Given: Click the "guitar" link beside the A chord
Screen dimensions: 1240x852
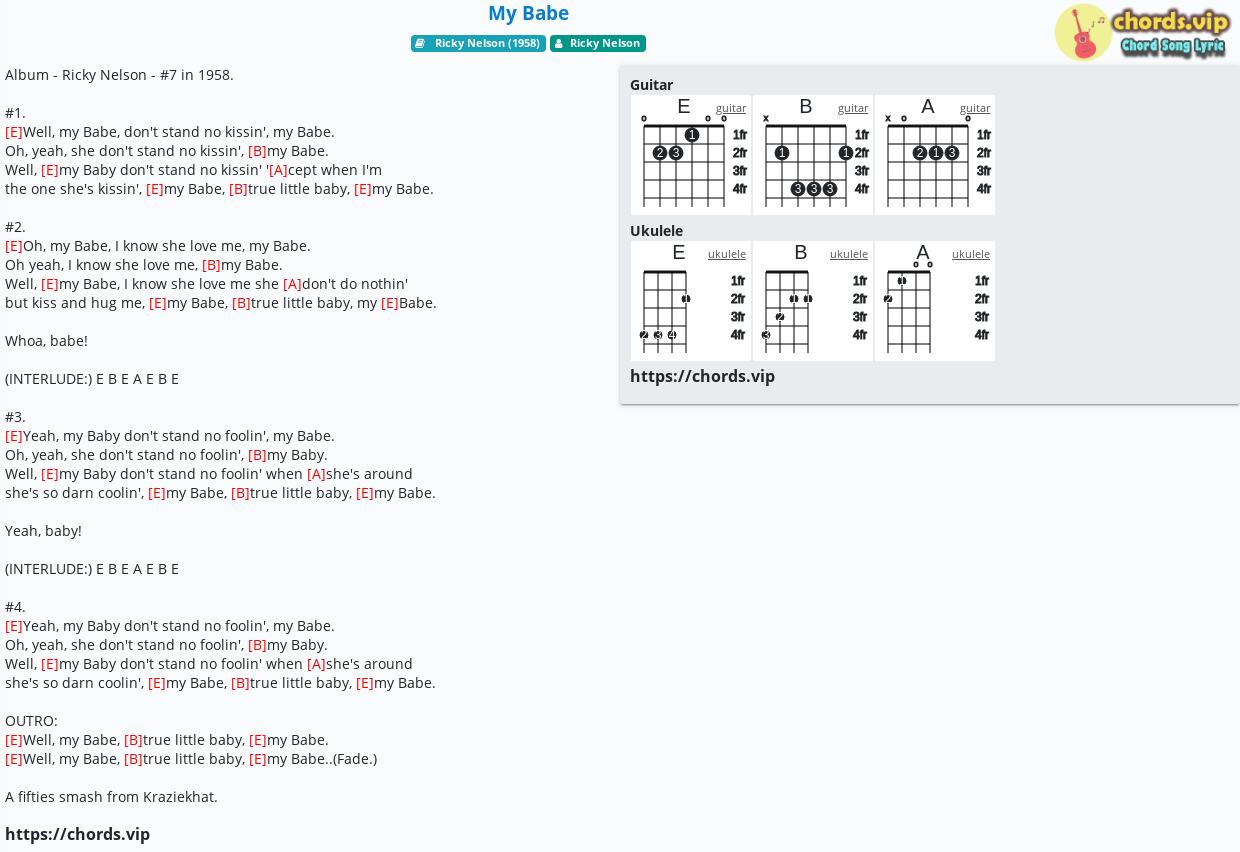Looking at the screenshot, I should coord(975,108).
